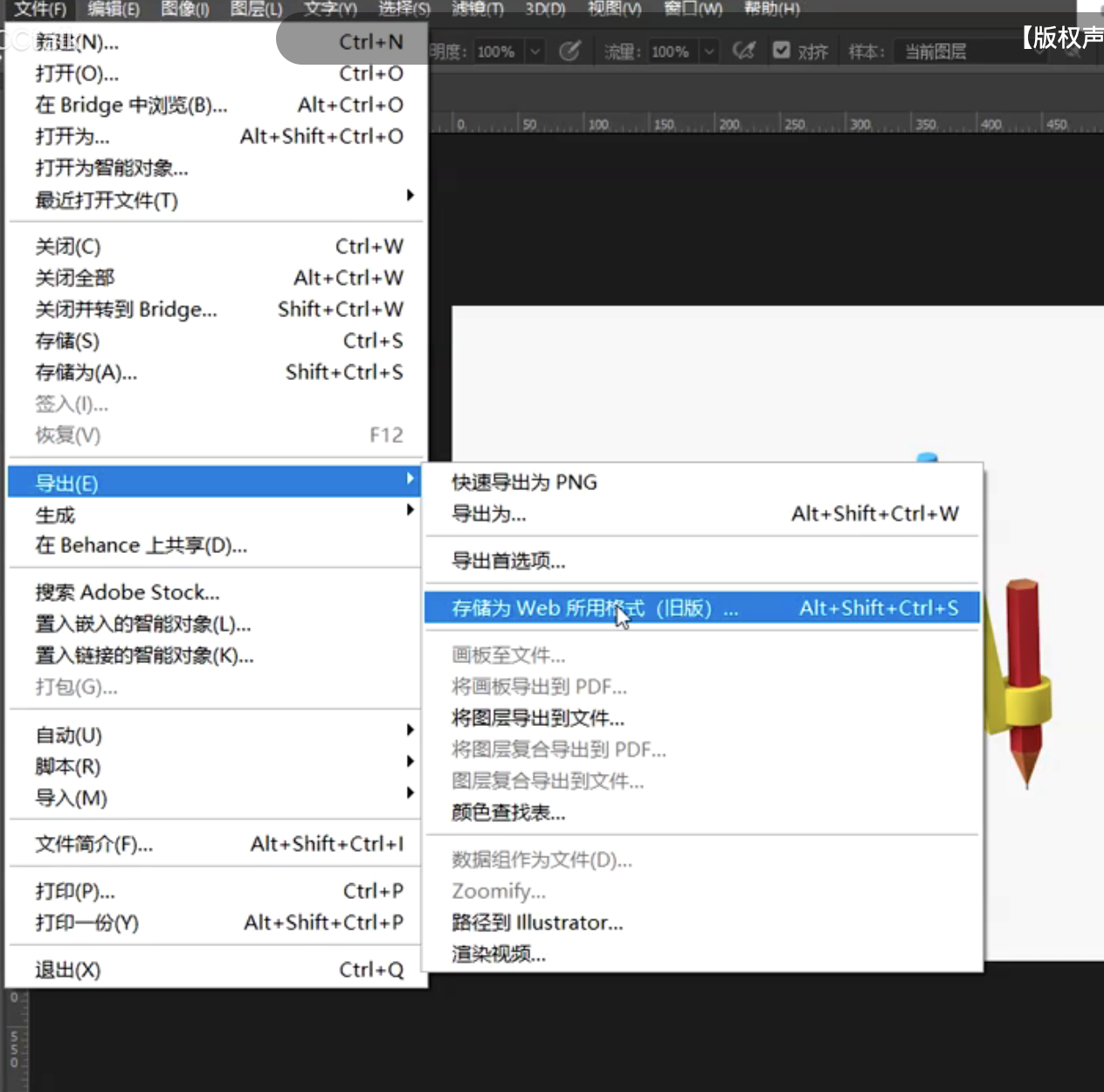Screen dimensions: 1104x1092
Task: Open the 视图(V) menu
Action: 614,9
